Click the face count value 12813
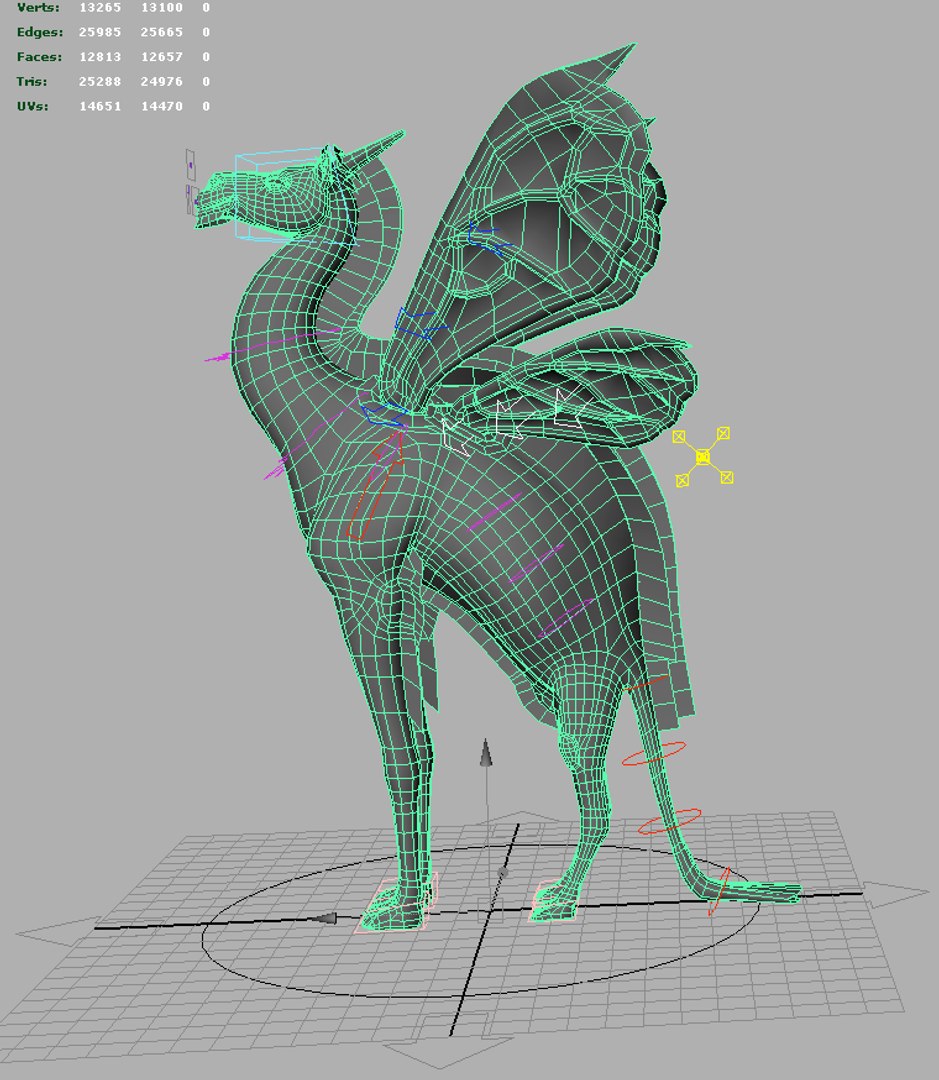This screenshot has height=1080, width=939. pyautogui.click(x=100, y=57)
